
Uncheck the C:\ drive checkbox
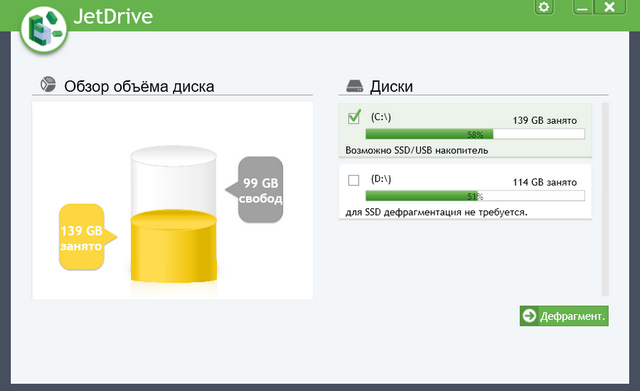coord(354,117)
